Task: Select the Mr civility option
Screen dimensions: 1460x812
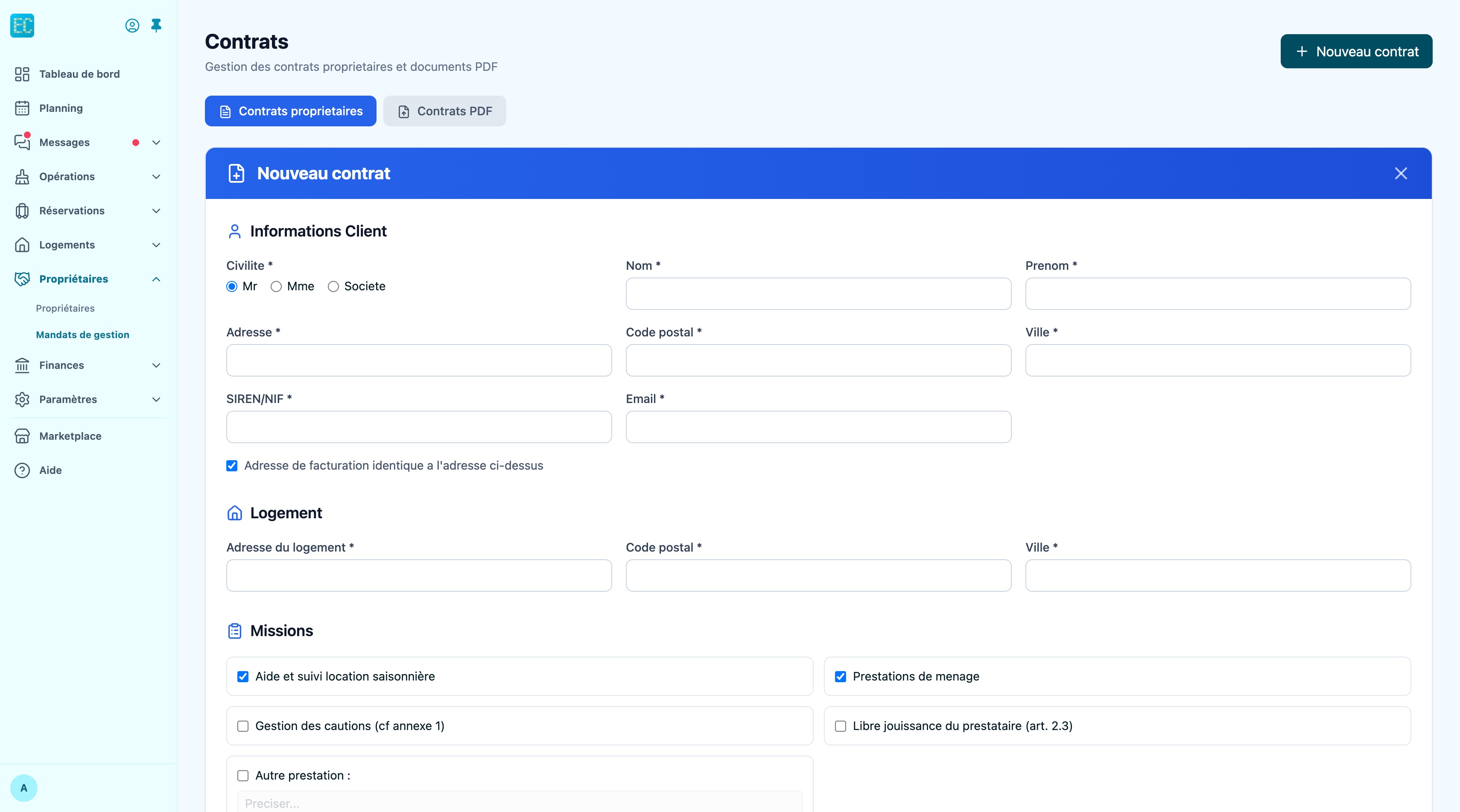Action: tap(232, 287)
